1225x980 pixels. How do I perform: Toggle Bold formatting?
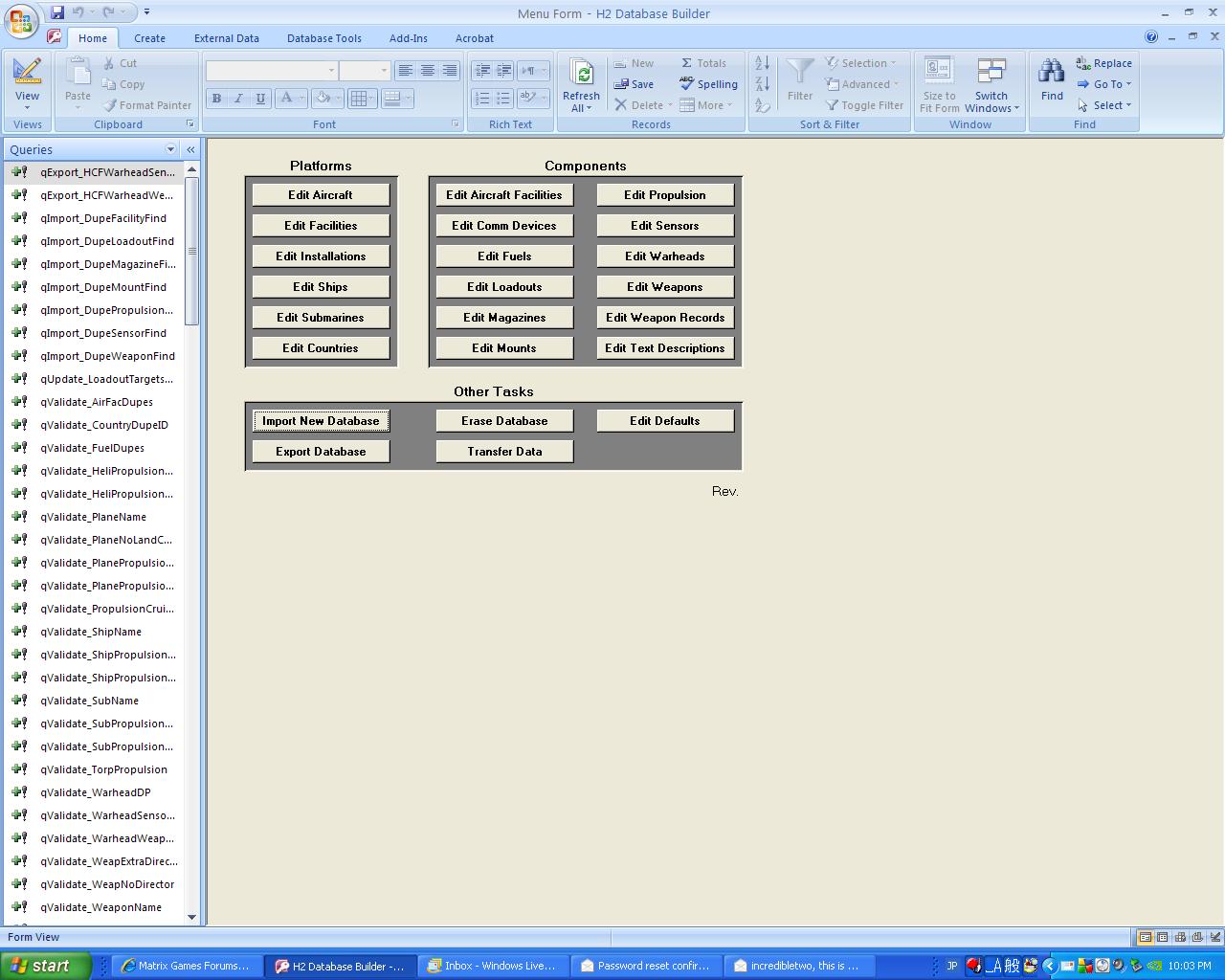point(216,99)
